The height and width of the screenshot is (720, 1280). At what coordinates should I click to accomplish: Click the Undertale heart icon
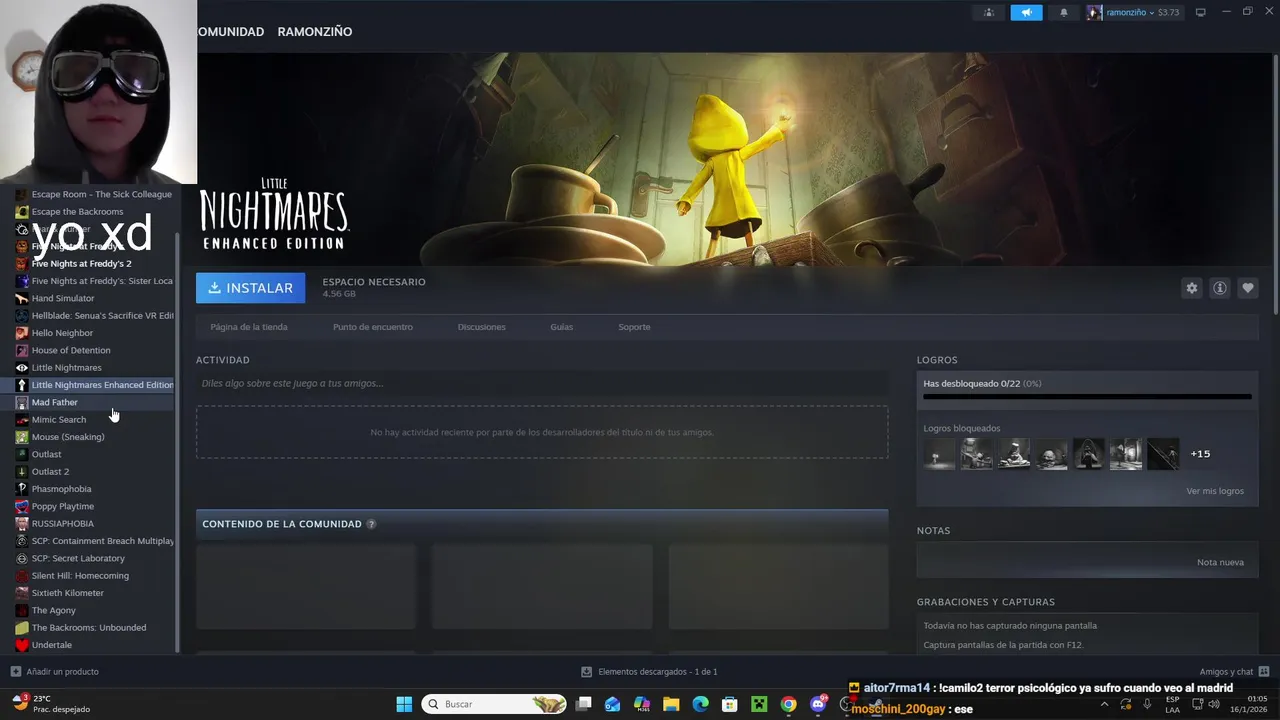22,645
